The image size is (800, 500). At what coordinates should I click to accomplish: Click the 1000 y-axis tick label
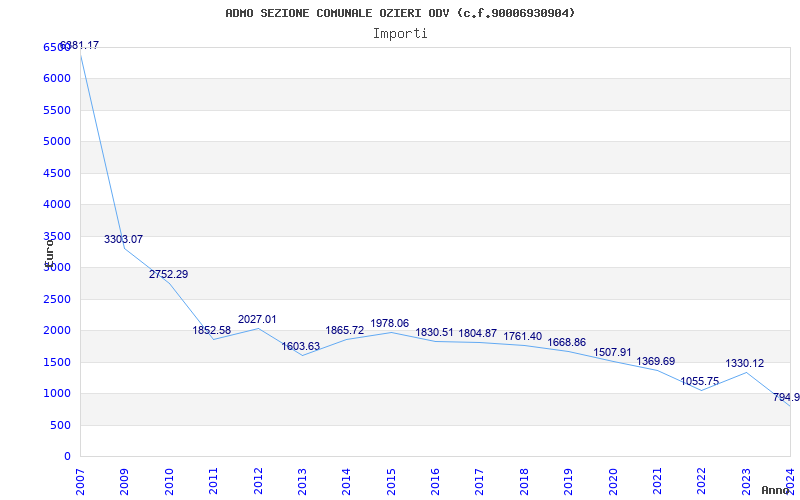click(x=57, y=393)
